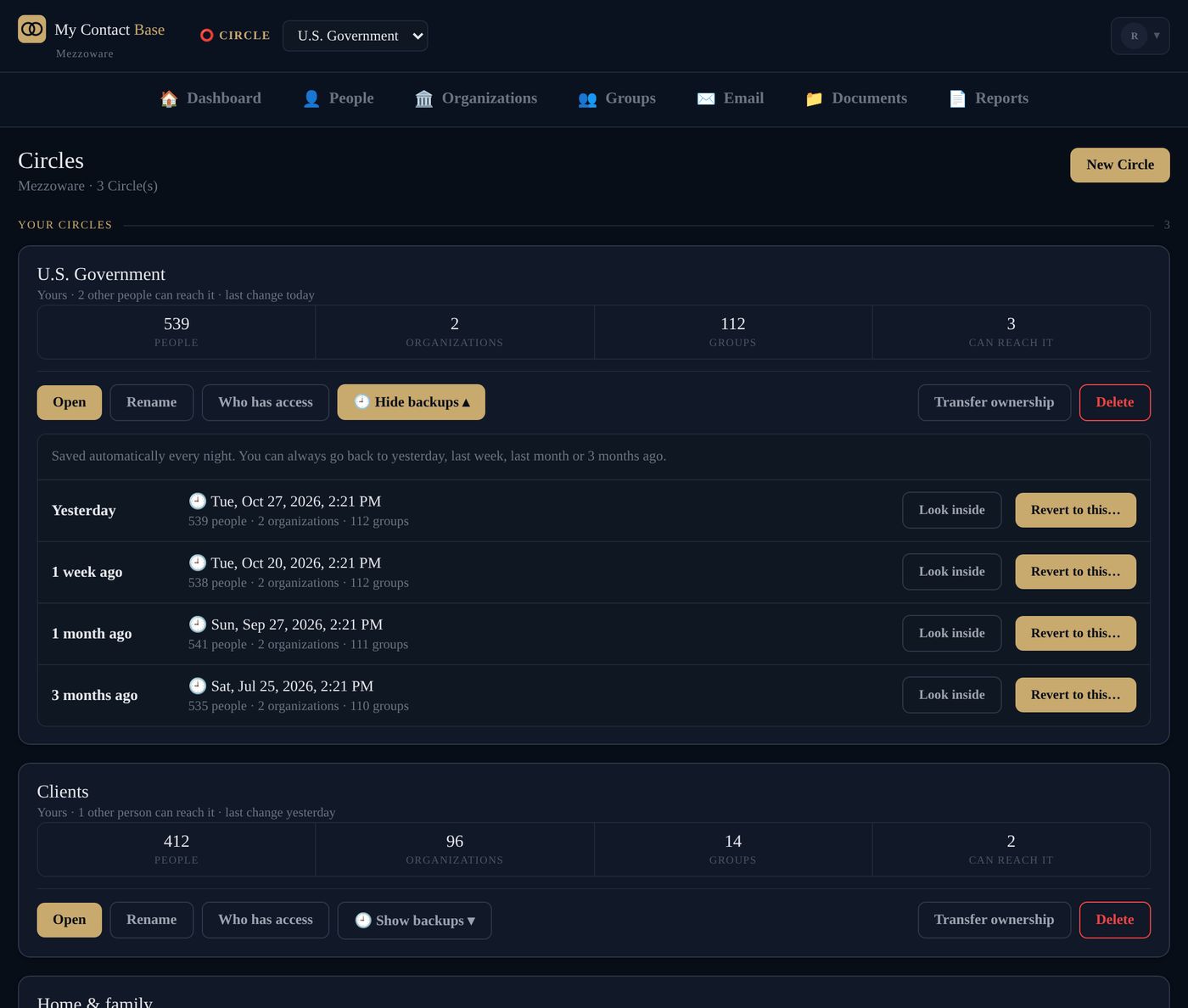Open the Clients circle
This screenshot has width=1188, height=1008.
(x=70, y=920)
